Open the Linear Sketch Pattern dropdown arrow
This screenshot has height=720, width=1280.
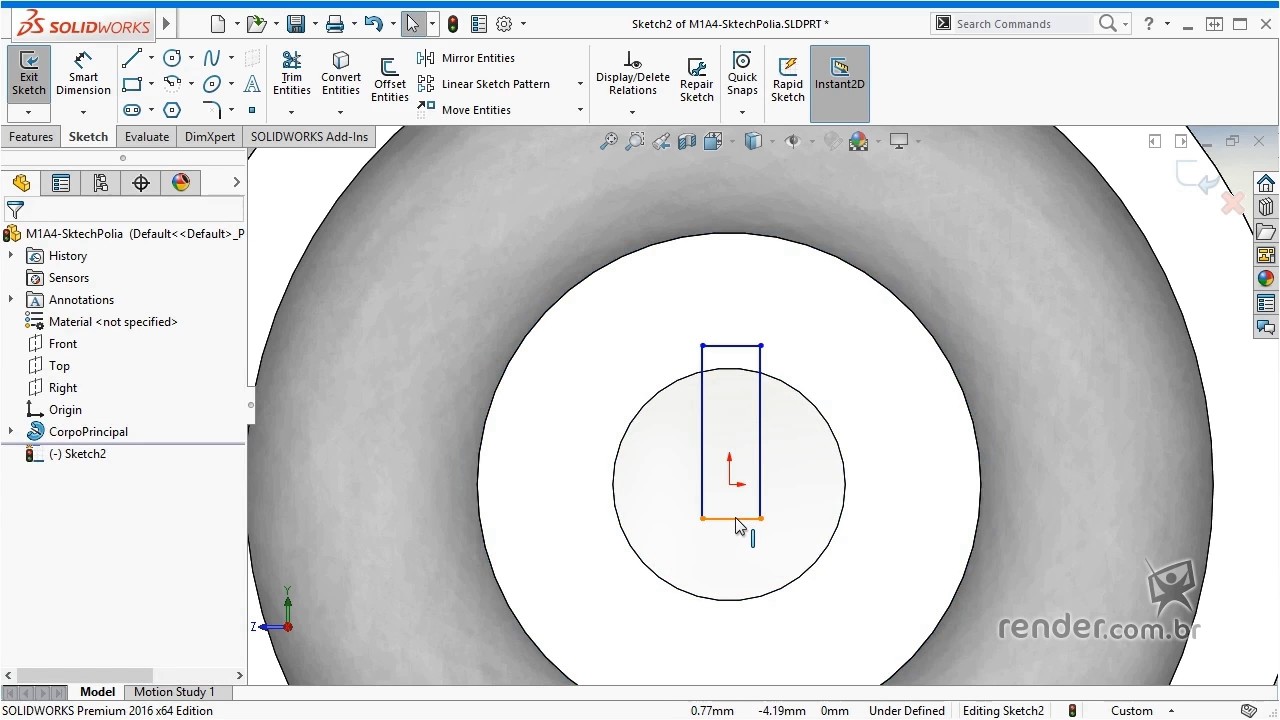tap(580, 84)
